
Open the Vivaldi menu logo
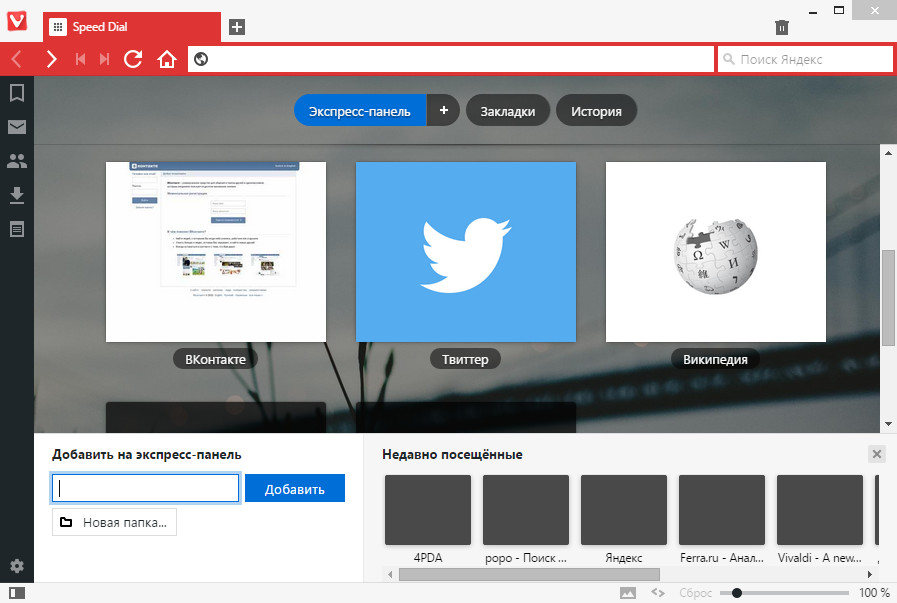(x=17, y=21)
